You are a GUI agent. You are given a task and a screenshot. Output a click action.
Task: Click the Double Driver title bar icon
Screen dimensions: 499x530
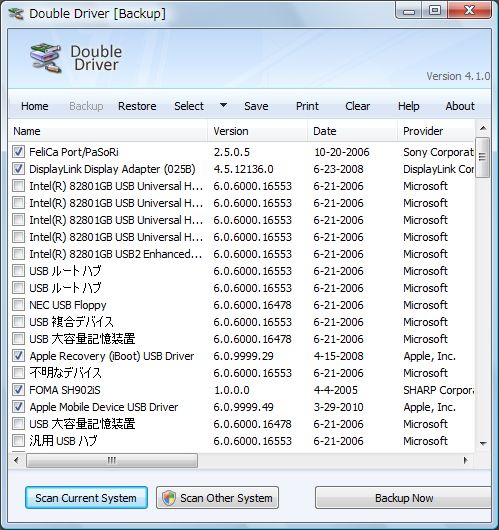coord(16,14)
